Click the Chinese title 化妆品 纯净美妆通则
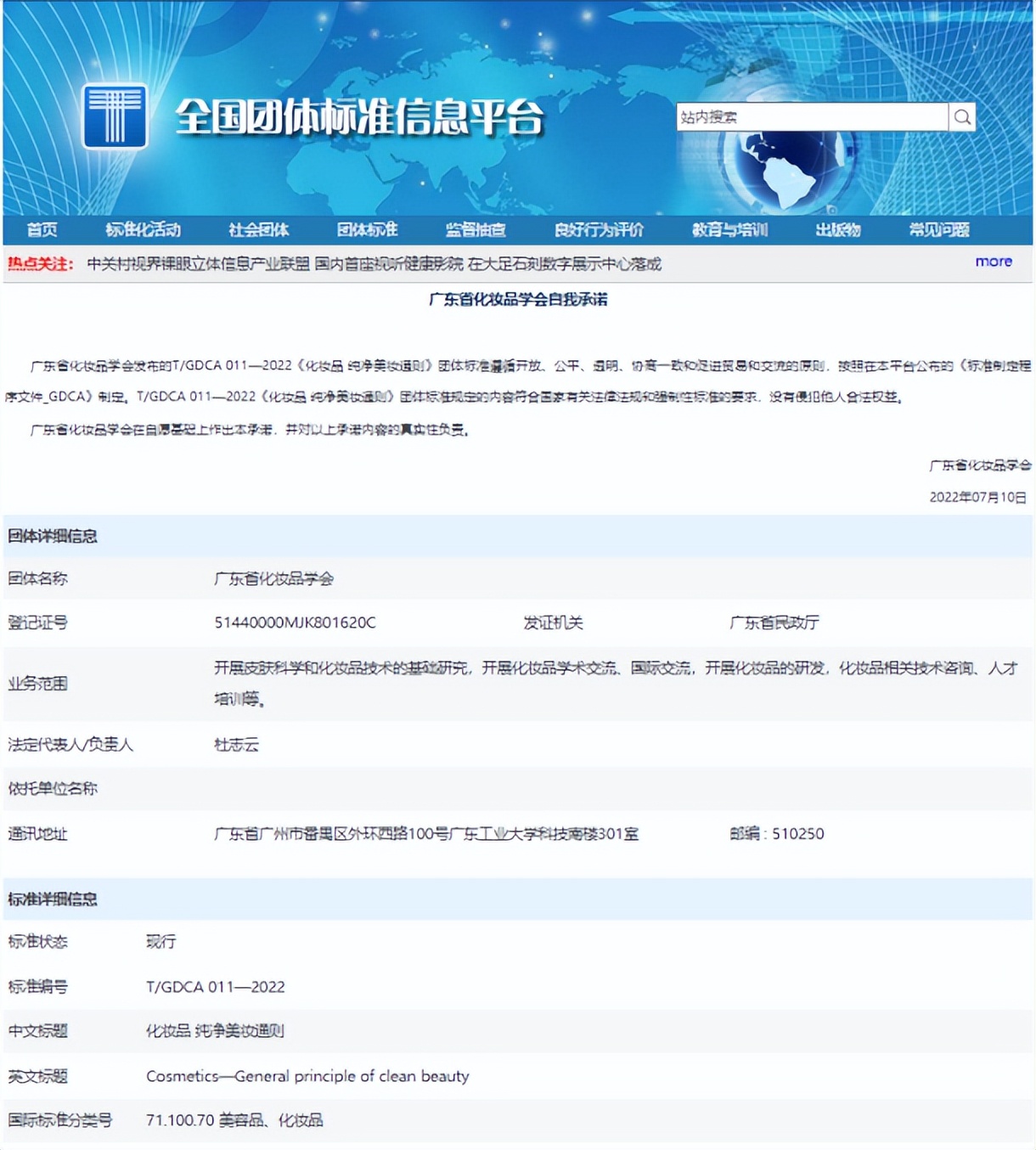 click(215, 1031)
